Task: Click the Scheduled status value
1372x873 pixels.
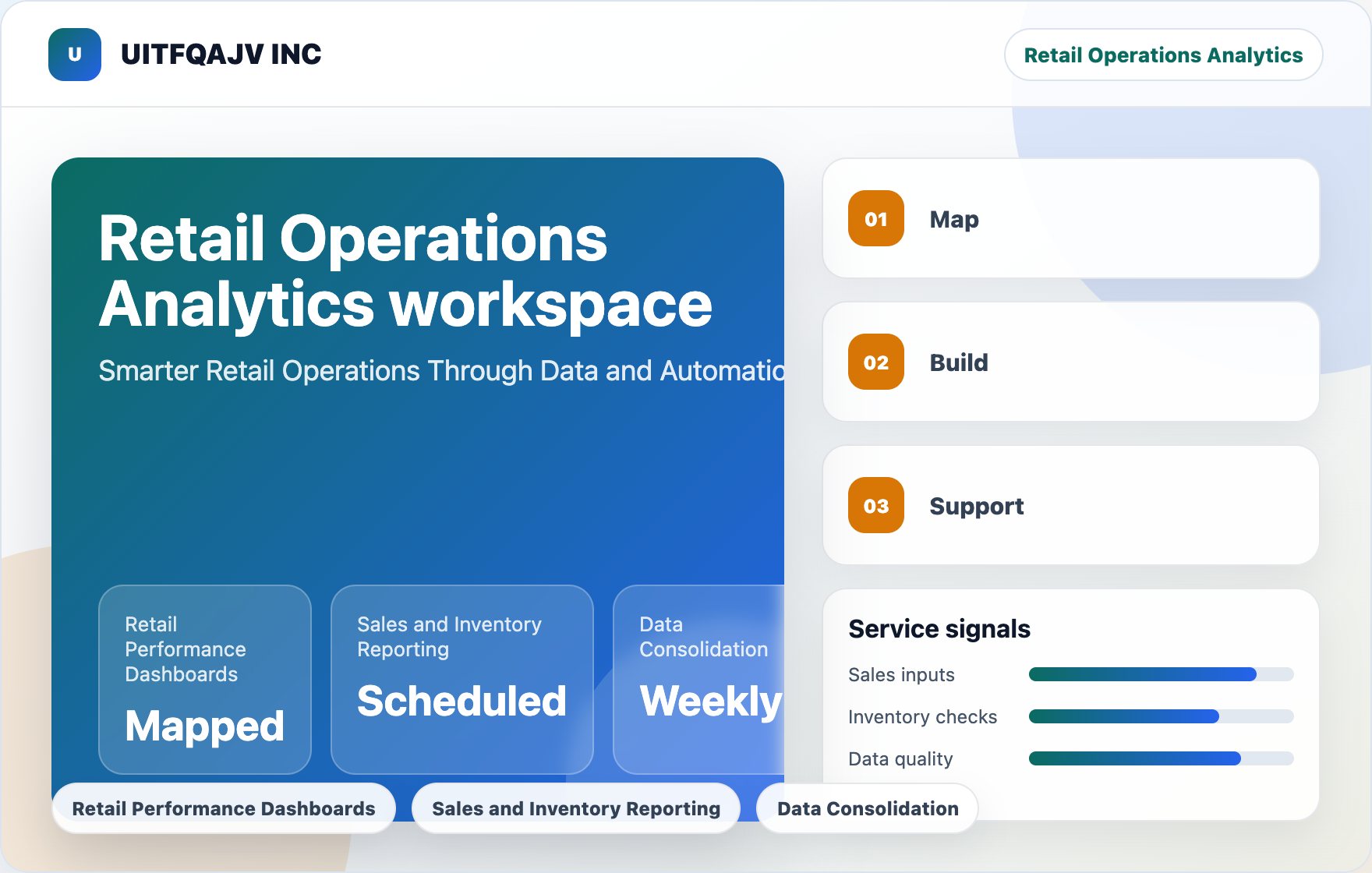Action: [461, 701]
